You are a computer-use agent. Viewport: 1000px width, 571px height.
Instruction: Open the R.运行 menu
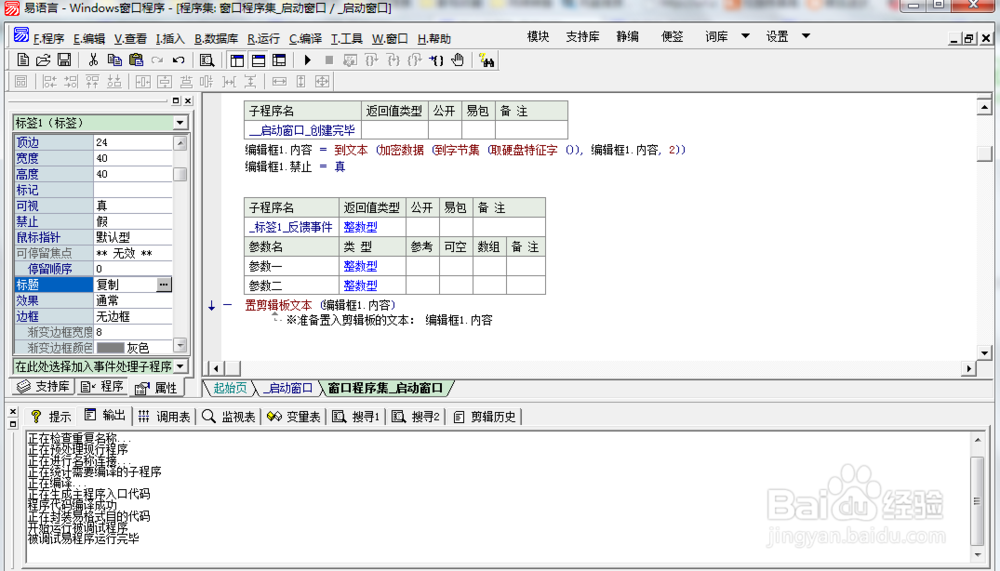pos(263,38)
